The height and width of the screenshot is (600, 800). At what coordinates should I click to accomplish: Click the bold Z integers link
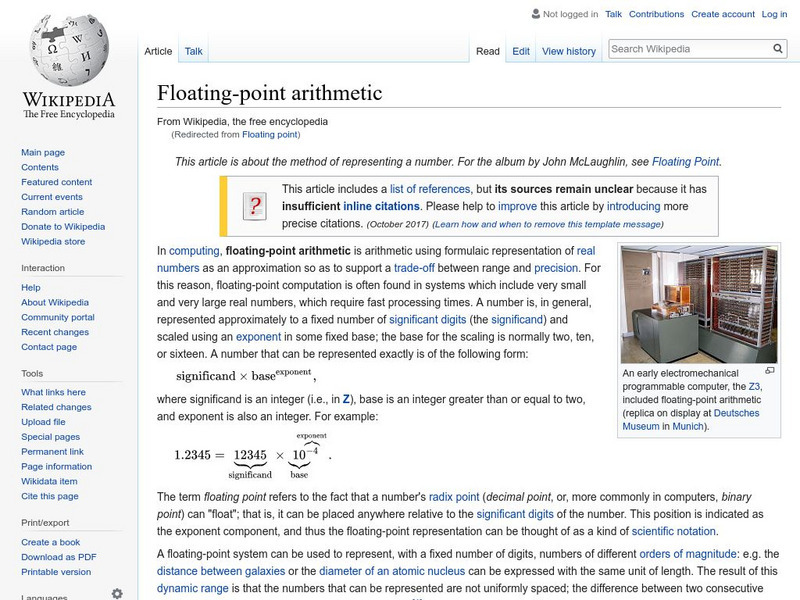click(346, 399)
